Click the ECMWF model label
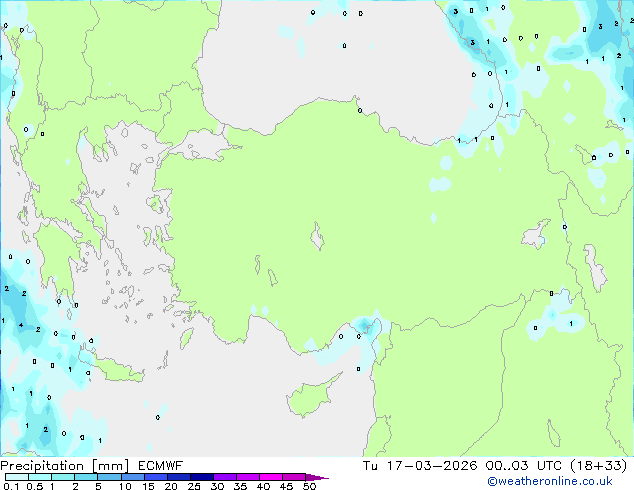 tap(160, 466)
